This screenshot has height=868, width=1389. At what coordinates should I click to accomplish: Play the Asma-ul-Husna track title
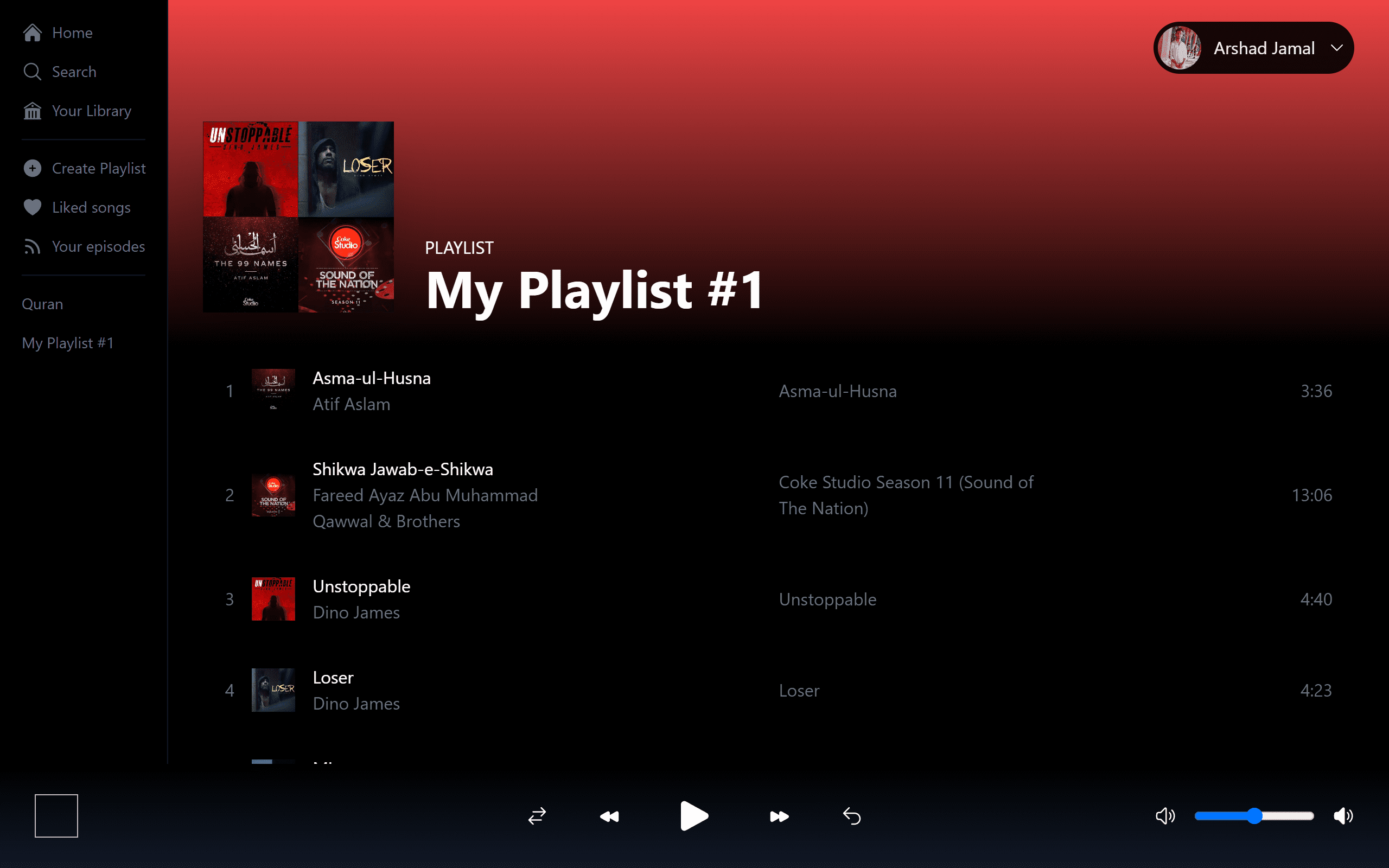point(371,378)
